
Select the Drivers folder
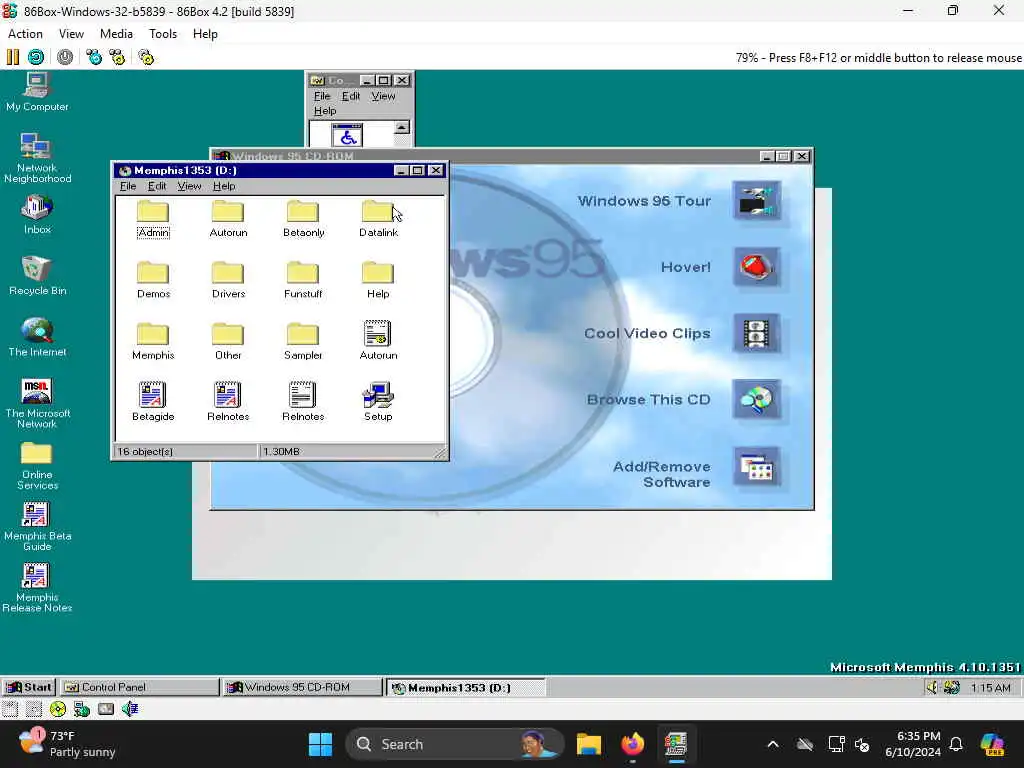[x=228, y=281]
